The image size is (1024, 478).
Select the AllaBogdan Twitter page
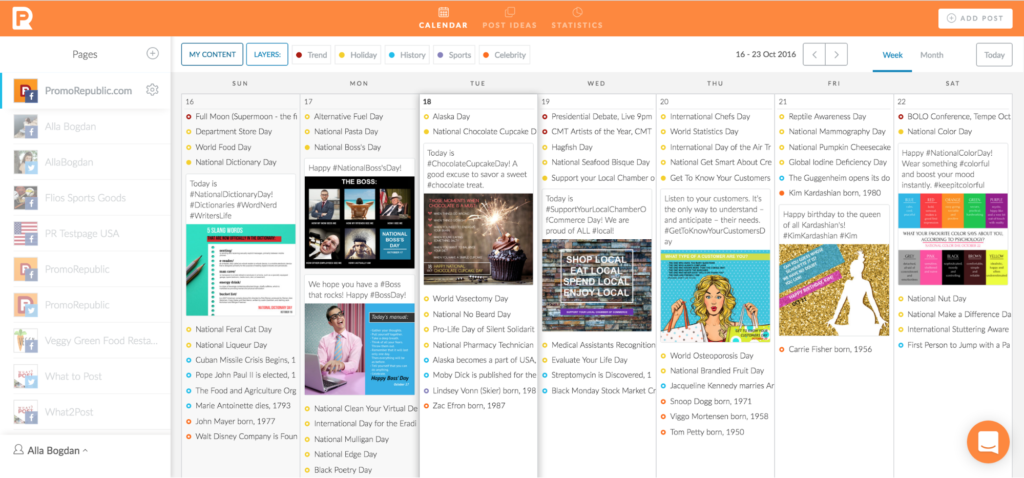[85, 162]
